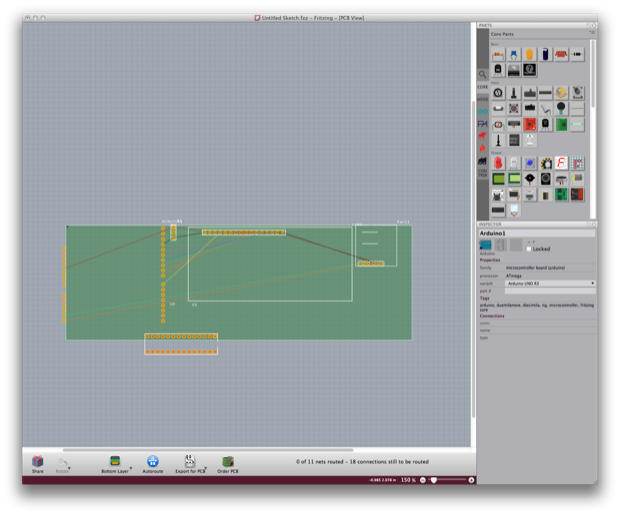This screenshot has height=515, width=620.
Task: Select the black mystery part with question mark
Action: [529, 70]
